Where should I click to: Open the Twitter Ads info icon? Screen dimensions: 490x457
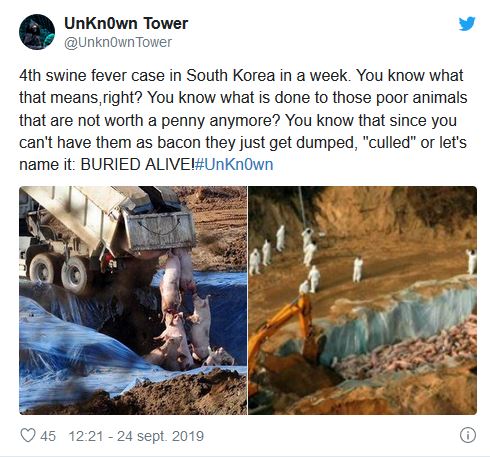[468, 435]
